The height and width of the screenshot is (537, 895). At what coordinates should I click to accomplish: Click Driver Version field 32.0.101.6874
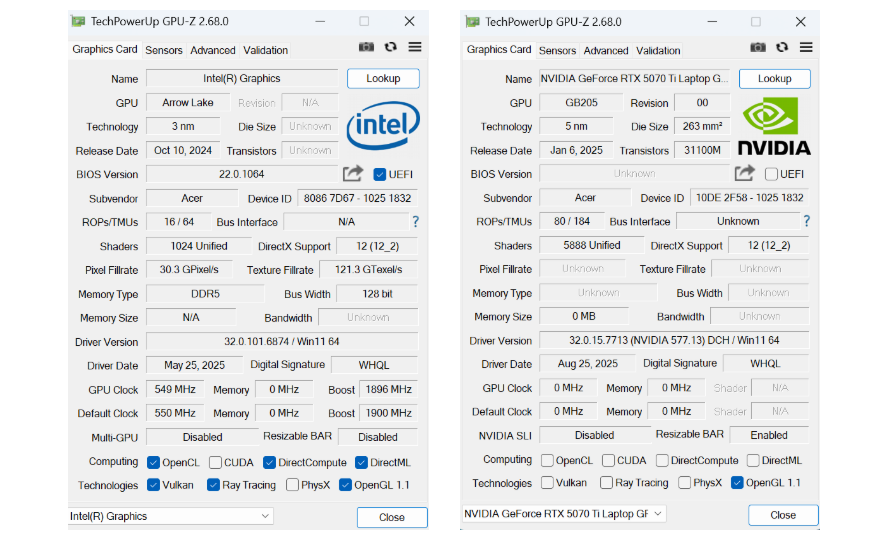point(282,341)
